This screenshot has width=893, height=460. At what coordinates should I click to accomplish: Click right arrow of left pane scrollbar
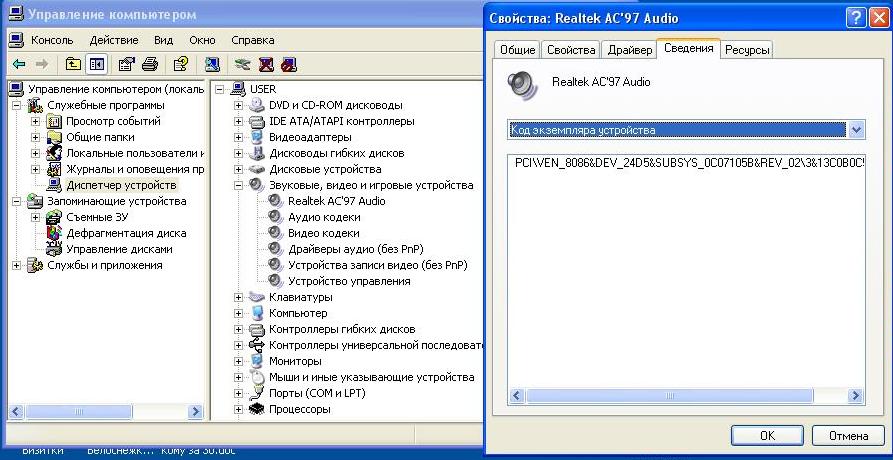[x=195, y=411]
